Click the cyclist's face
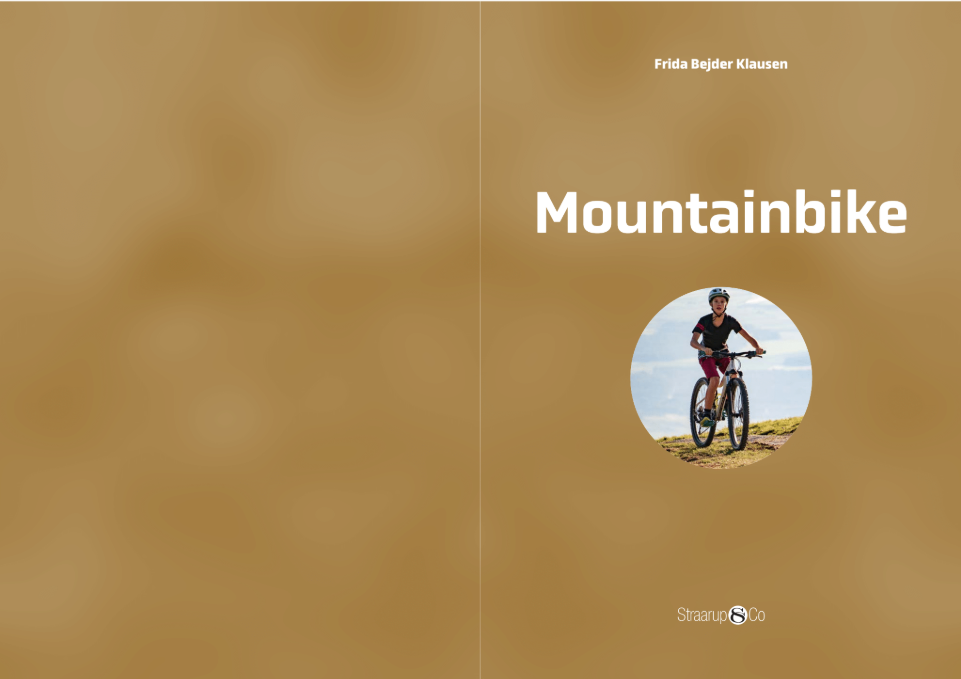 pos(718,305)
